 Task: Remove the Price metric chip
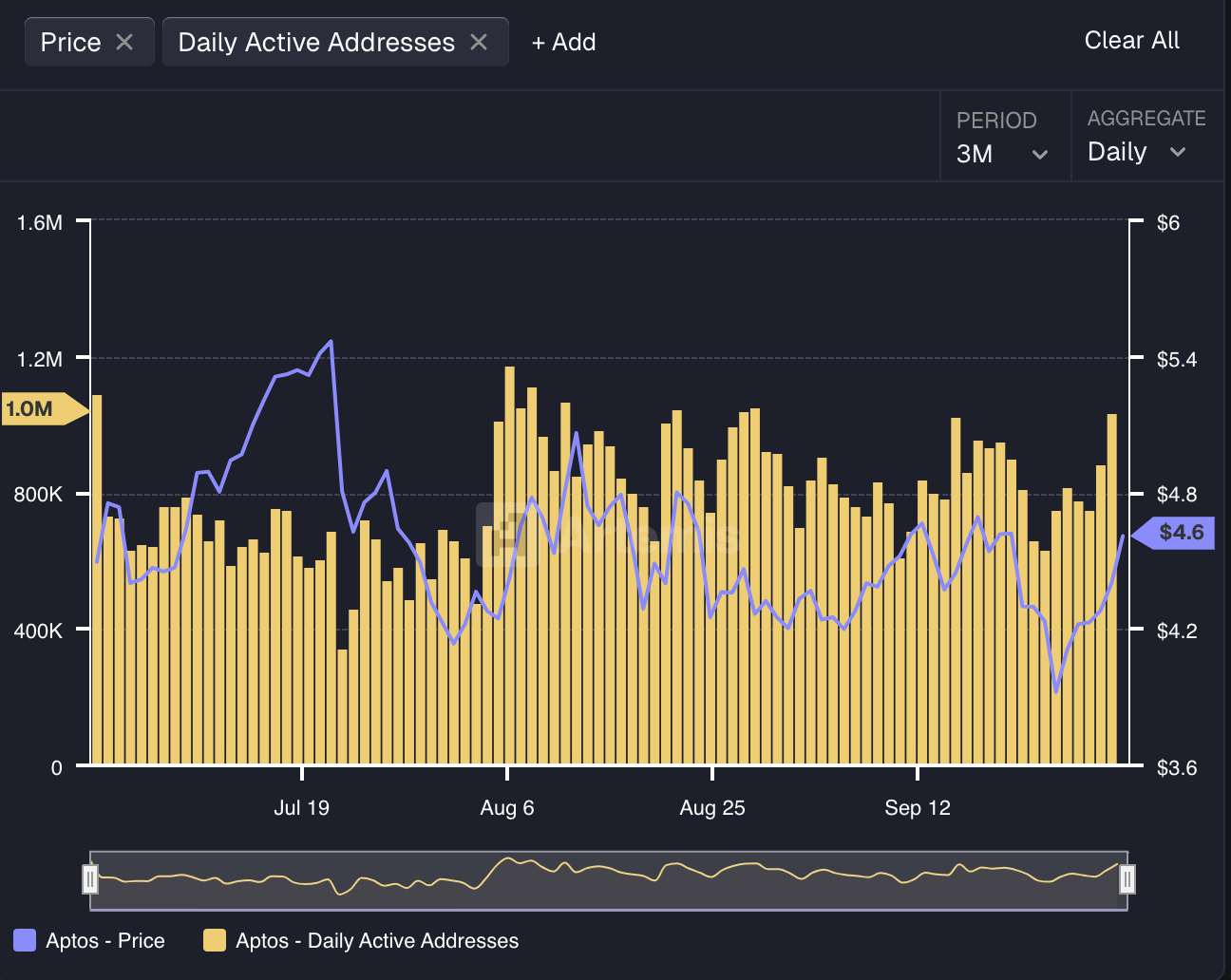point(124,42)
